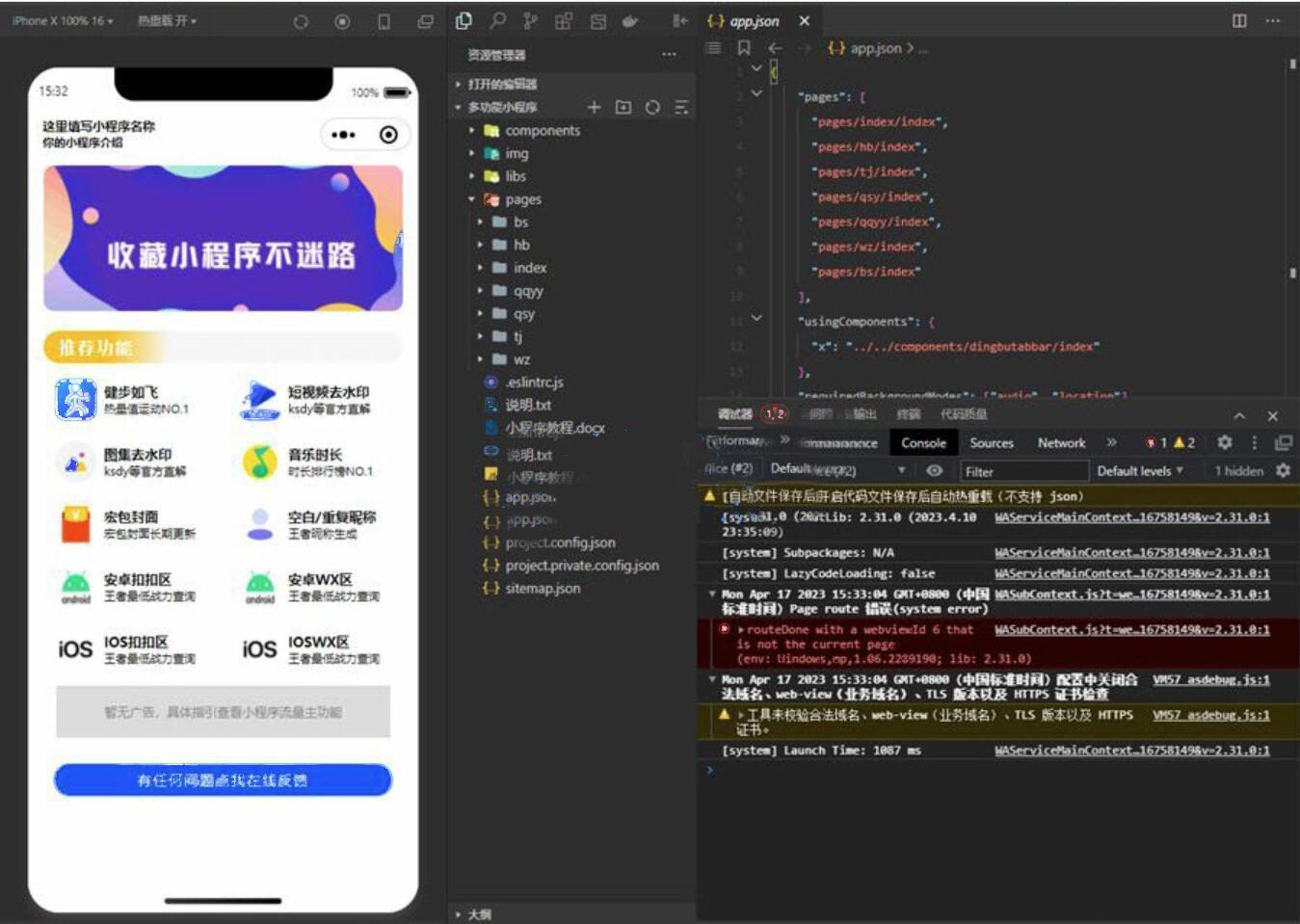Open DevTools settings gear icon
This screenshot has height=924, width=1300.
tap(1224, 442)
